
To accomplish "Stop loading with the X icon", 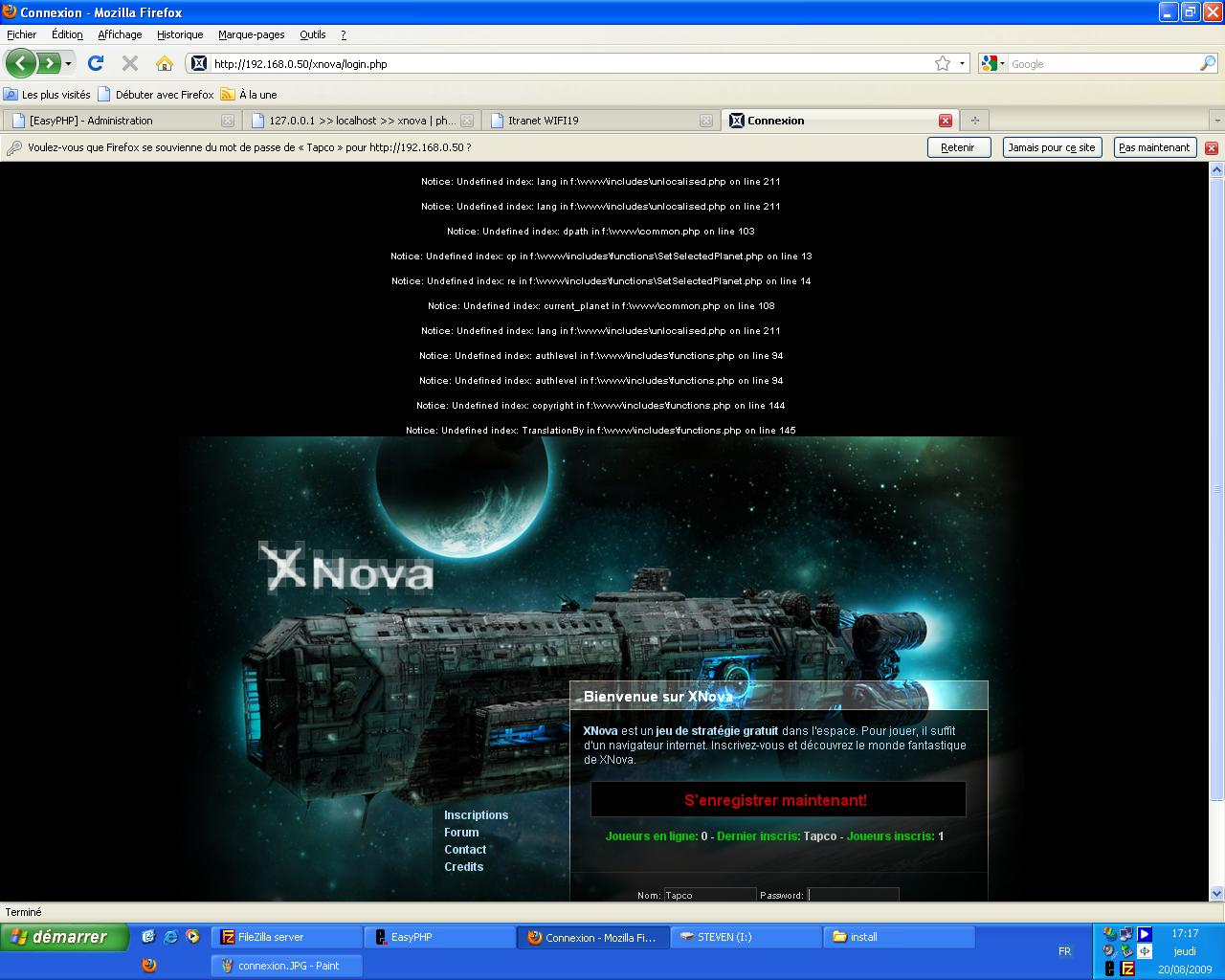I will click(x=130, y=63).
